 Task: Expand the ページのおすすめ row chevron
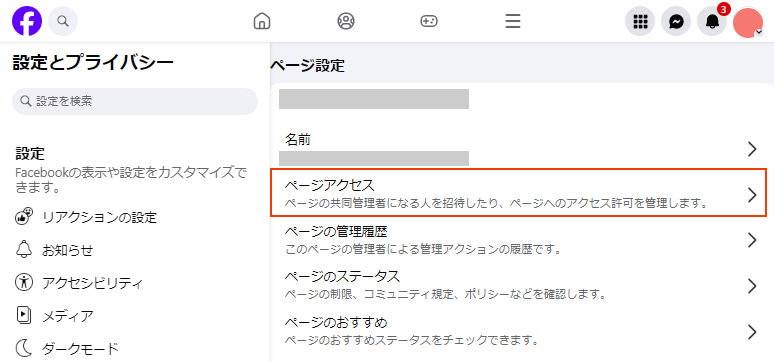click(752, 331)
